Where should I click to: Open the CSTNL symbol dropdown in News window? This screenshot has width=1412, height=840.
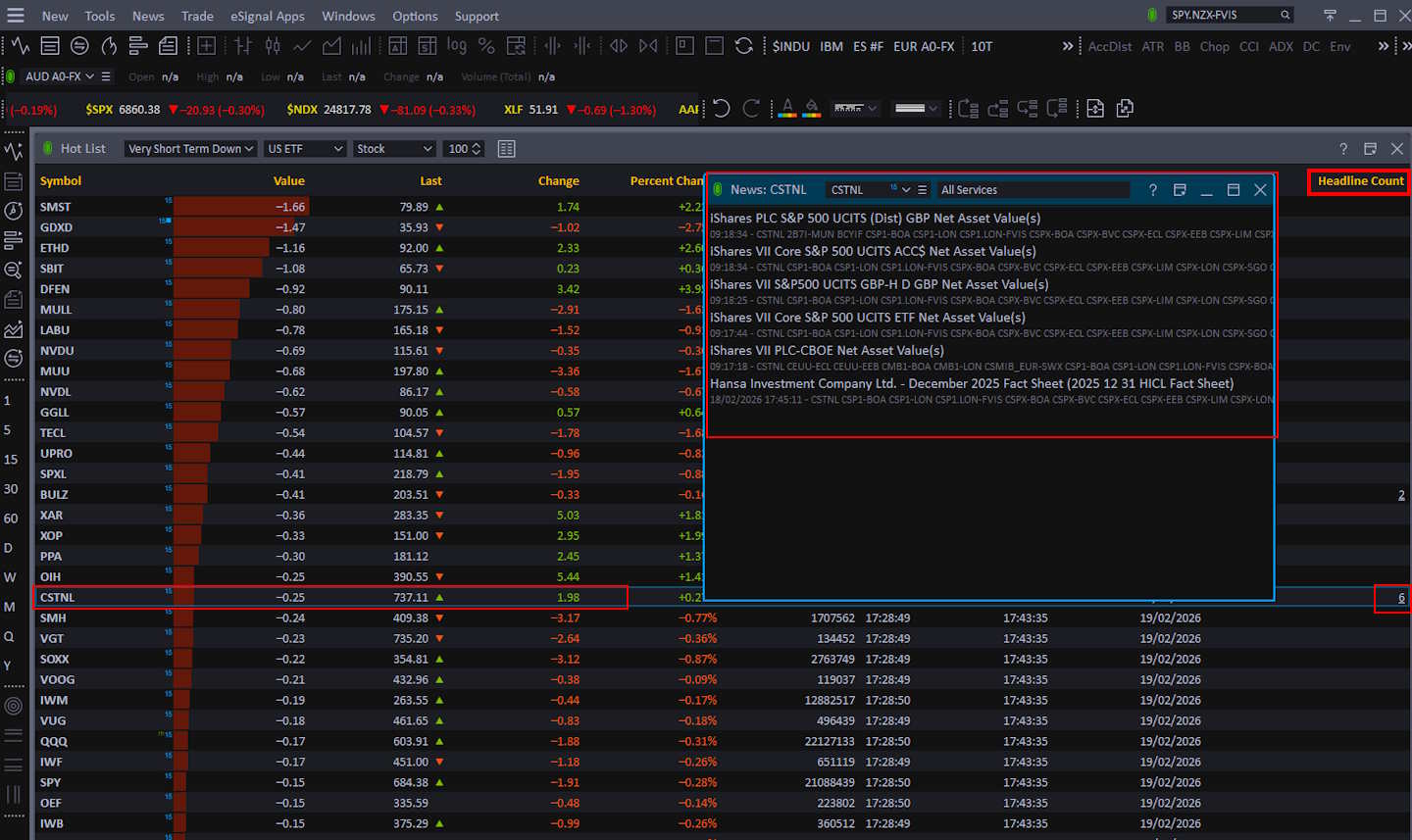tap(906, 190)
